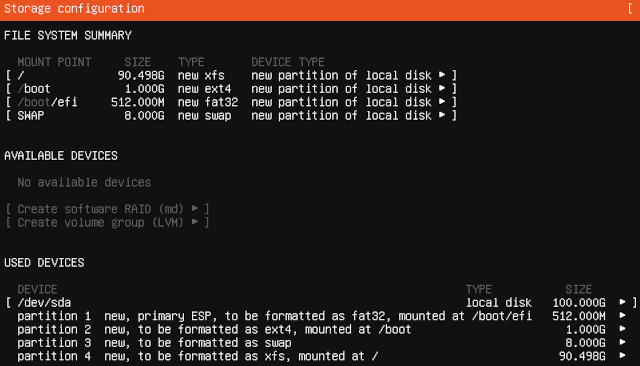Open arrow menu for /boot ext4 row
This screenshot has height=366, width=640.
(x=442, y=89)
